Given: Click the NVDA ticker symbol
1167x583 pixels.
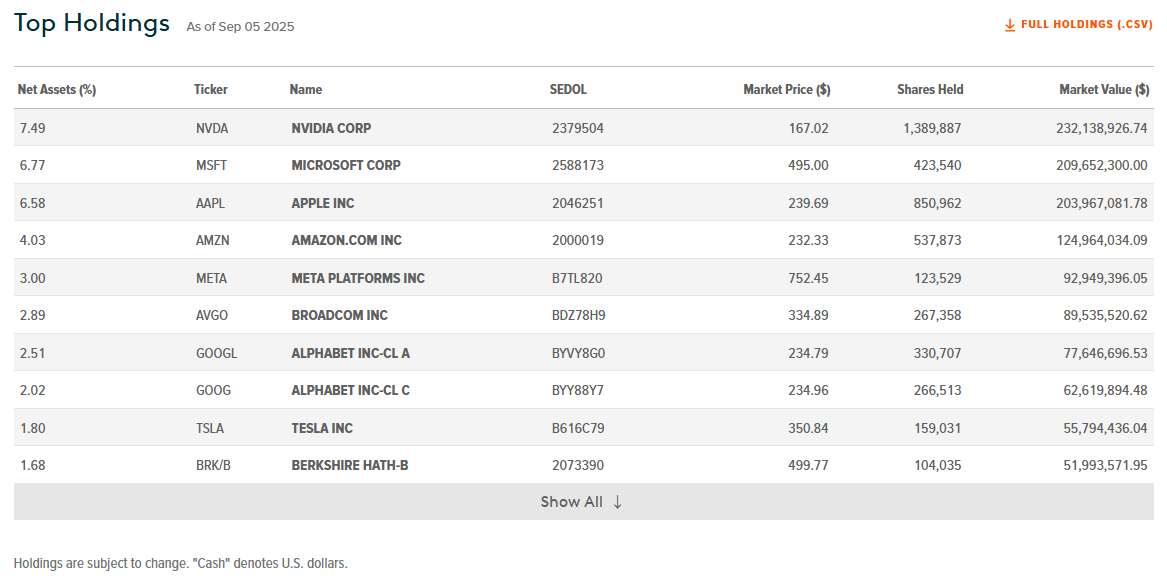Looking at the screenshot, I should tap(212, 128).
